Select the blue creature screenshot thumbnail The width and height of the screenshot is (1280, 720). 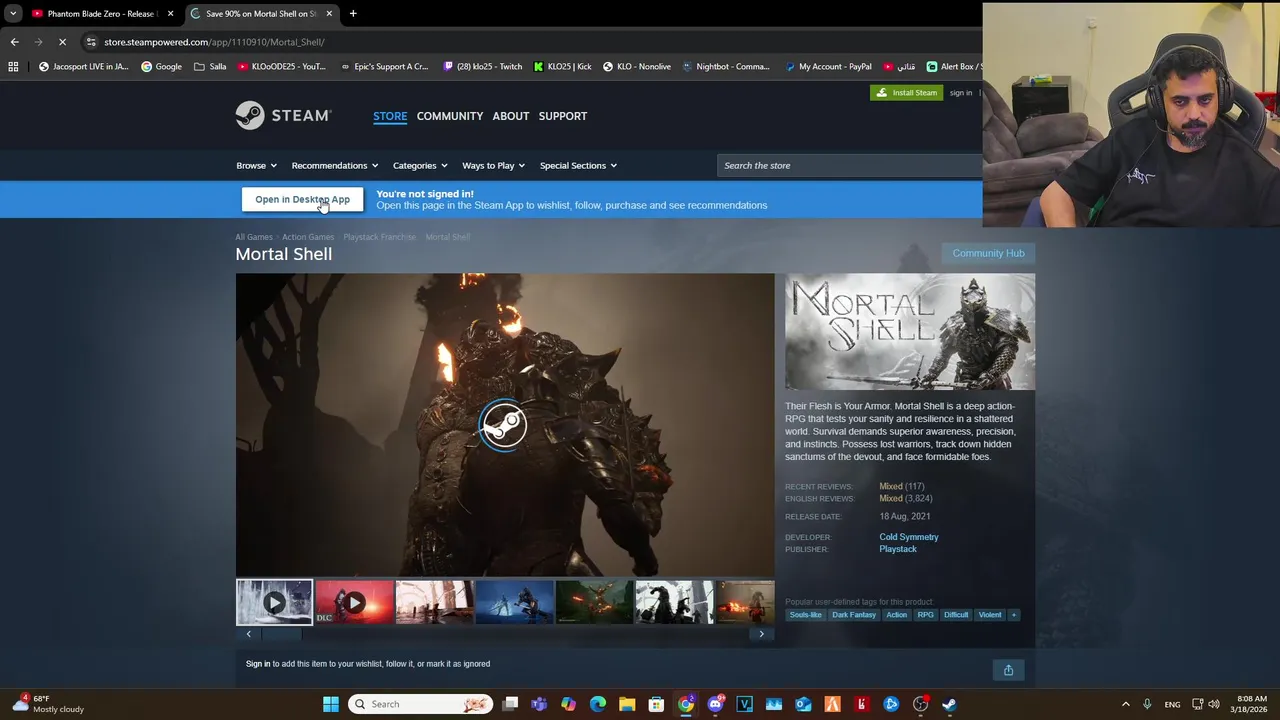point(514,603)
